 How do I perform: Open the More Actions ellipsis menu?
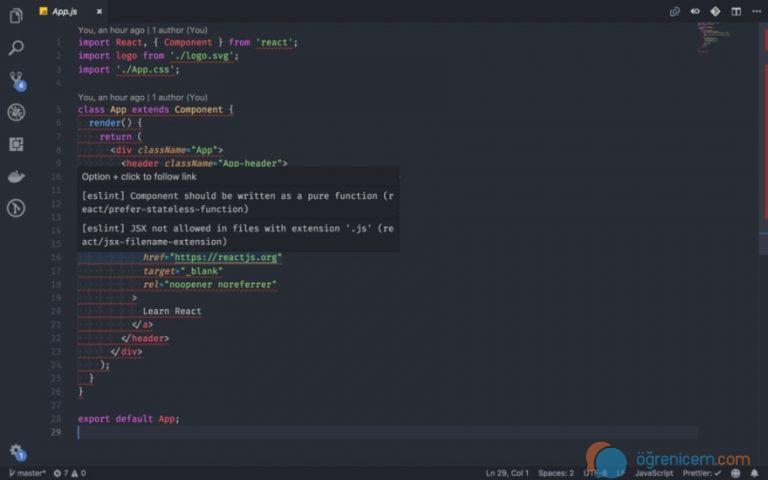(x=756, y=11)
